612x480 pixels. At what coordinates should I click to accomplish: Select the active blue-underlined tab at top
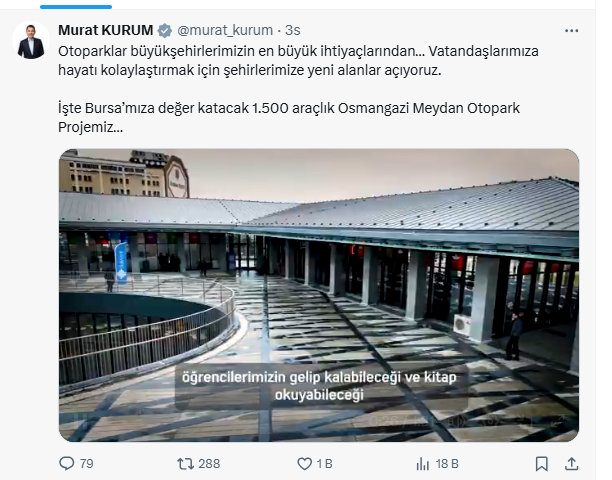pos(76,7)
